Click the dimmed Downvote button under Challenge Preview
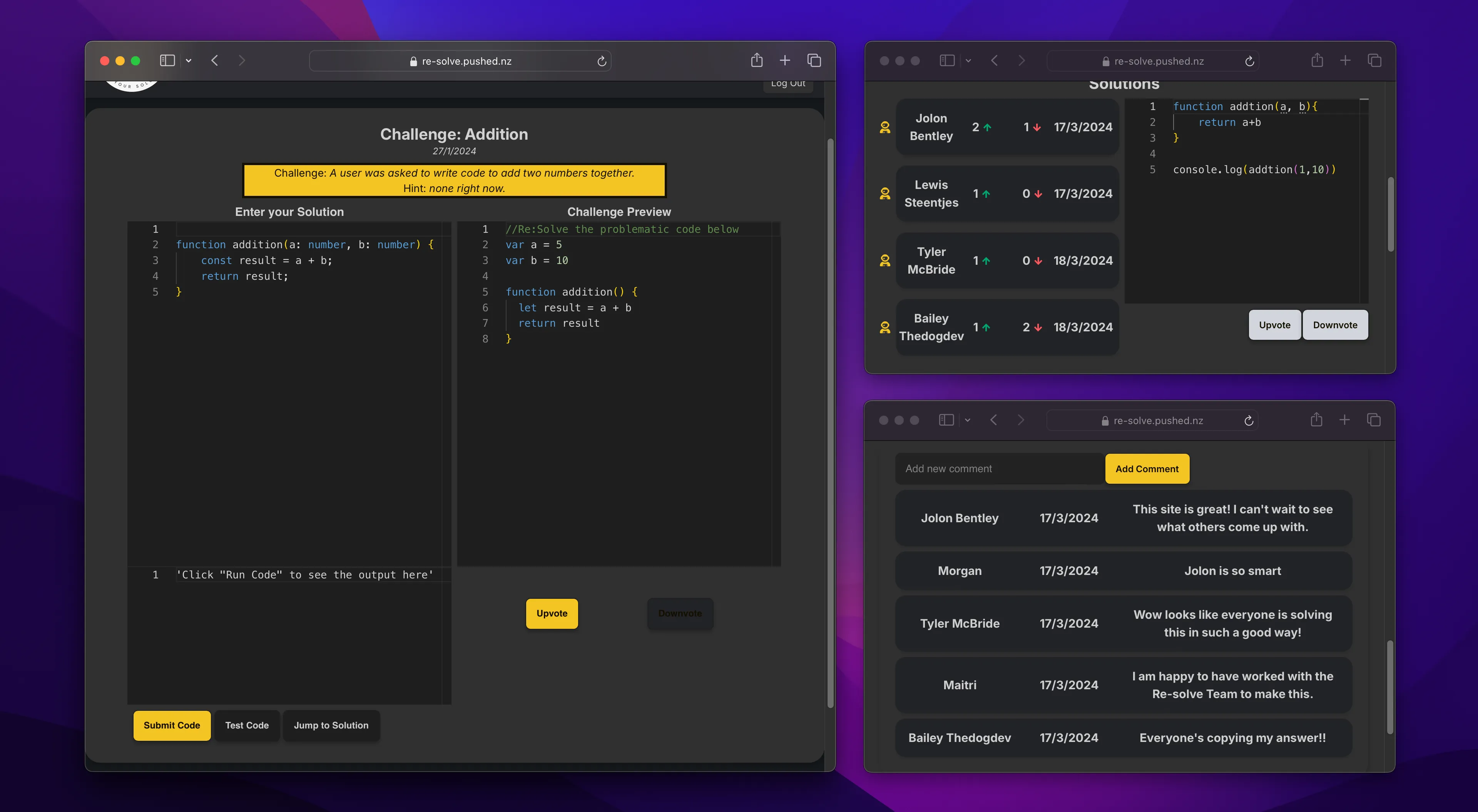 coord(680,613)
